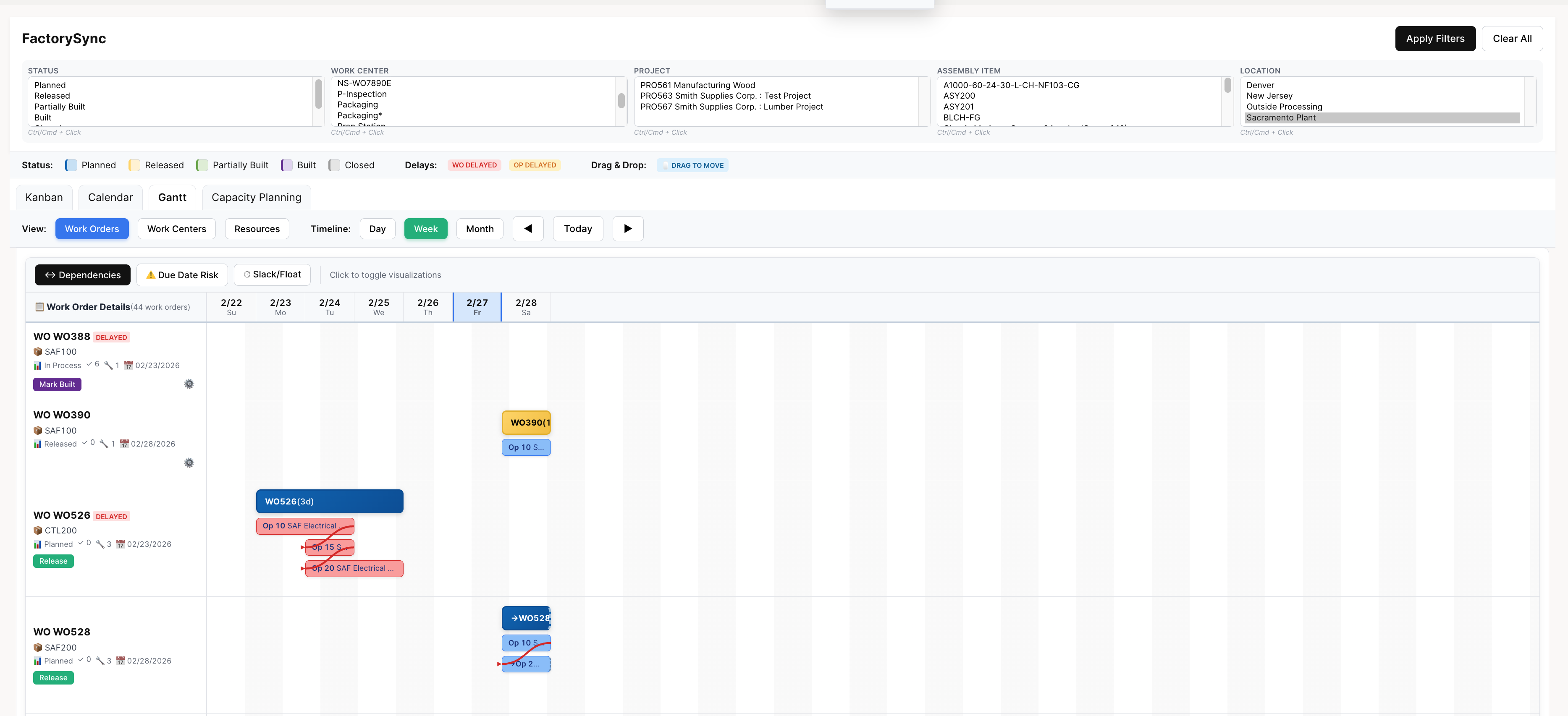Select ASY200 in the Assembly Item list
This screenshot has width=1568, height=716.
(959, 96)
